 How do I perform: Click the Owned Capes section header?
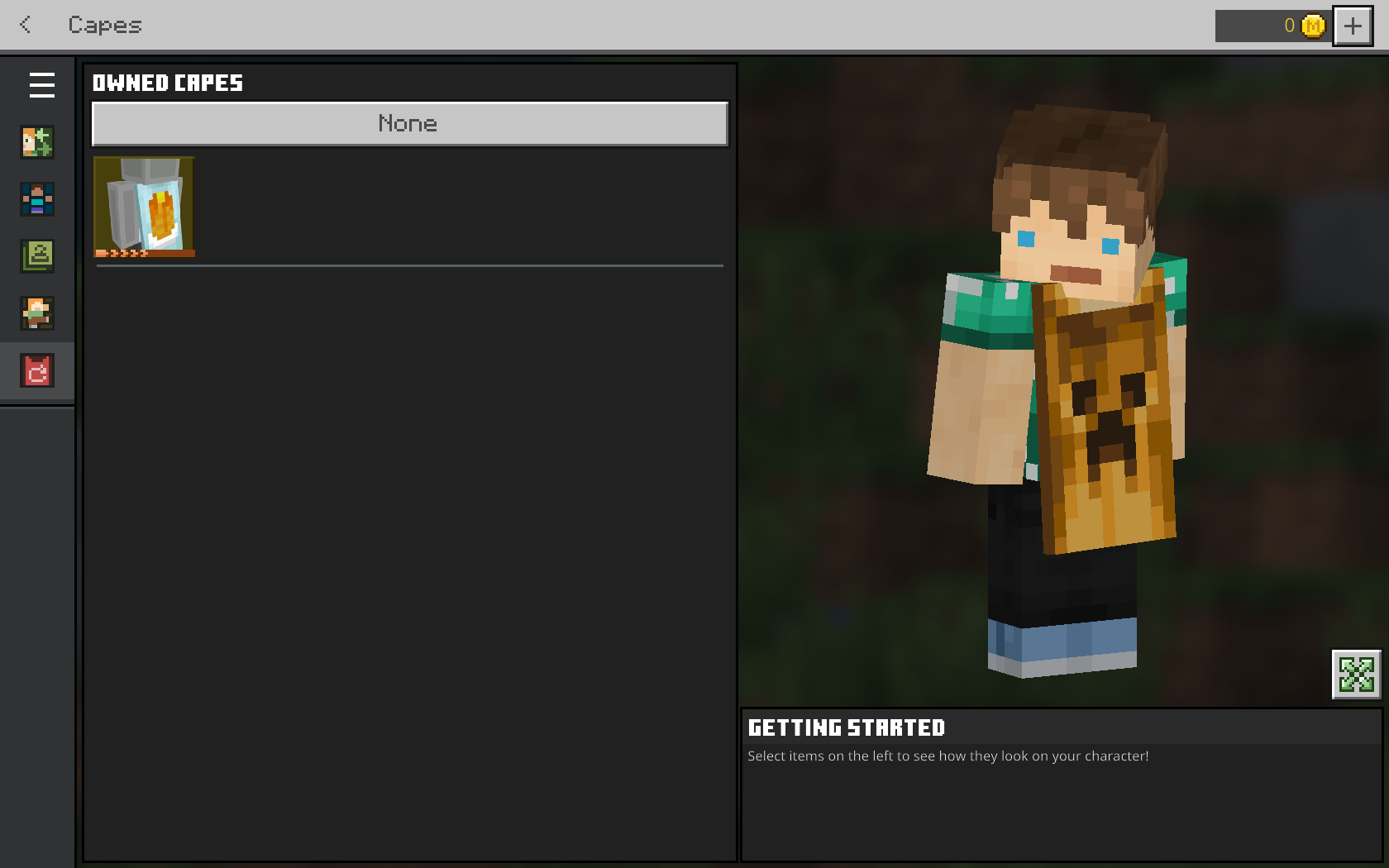[x=168, y=83]
